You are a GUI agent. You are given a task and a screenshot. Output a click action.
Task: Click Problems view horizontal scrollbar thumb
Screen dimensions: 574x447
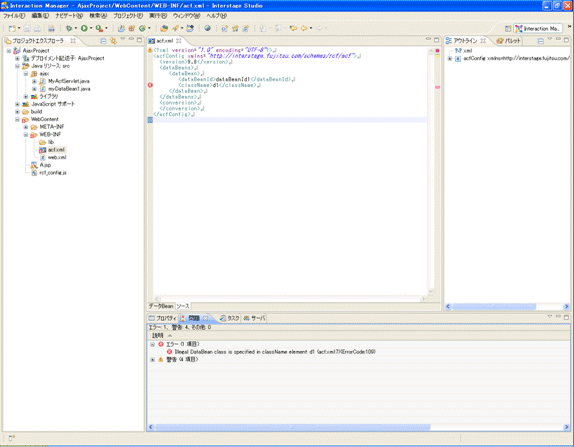click(292, 427)
